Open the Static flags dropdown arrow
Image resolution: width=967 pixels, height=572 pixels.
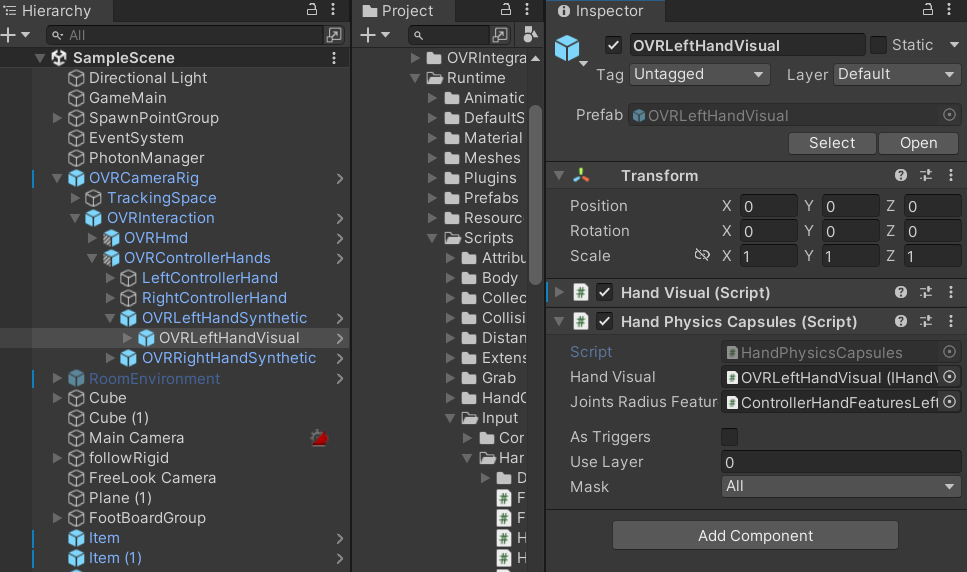(x=954, y=45)
